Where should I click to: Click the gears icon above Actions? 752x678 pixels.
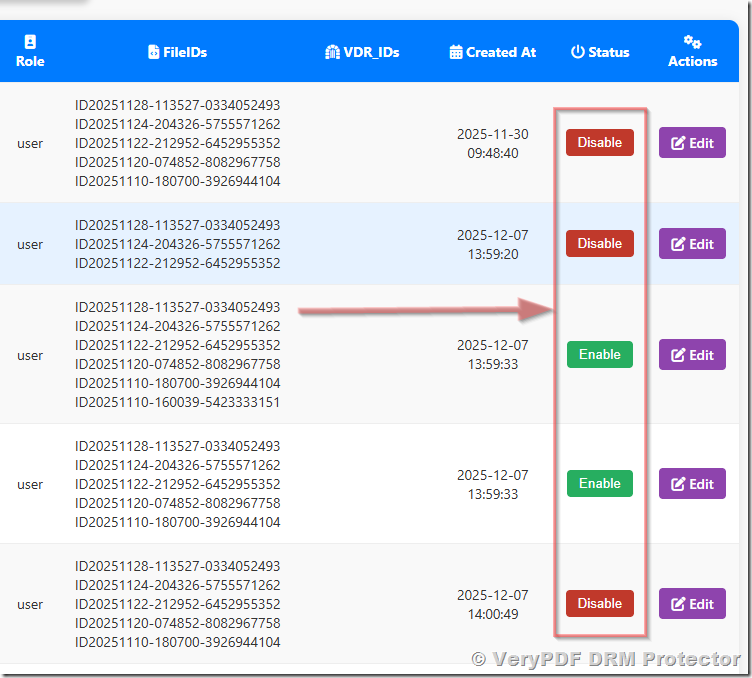(x=692, y=42)
